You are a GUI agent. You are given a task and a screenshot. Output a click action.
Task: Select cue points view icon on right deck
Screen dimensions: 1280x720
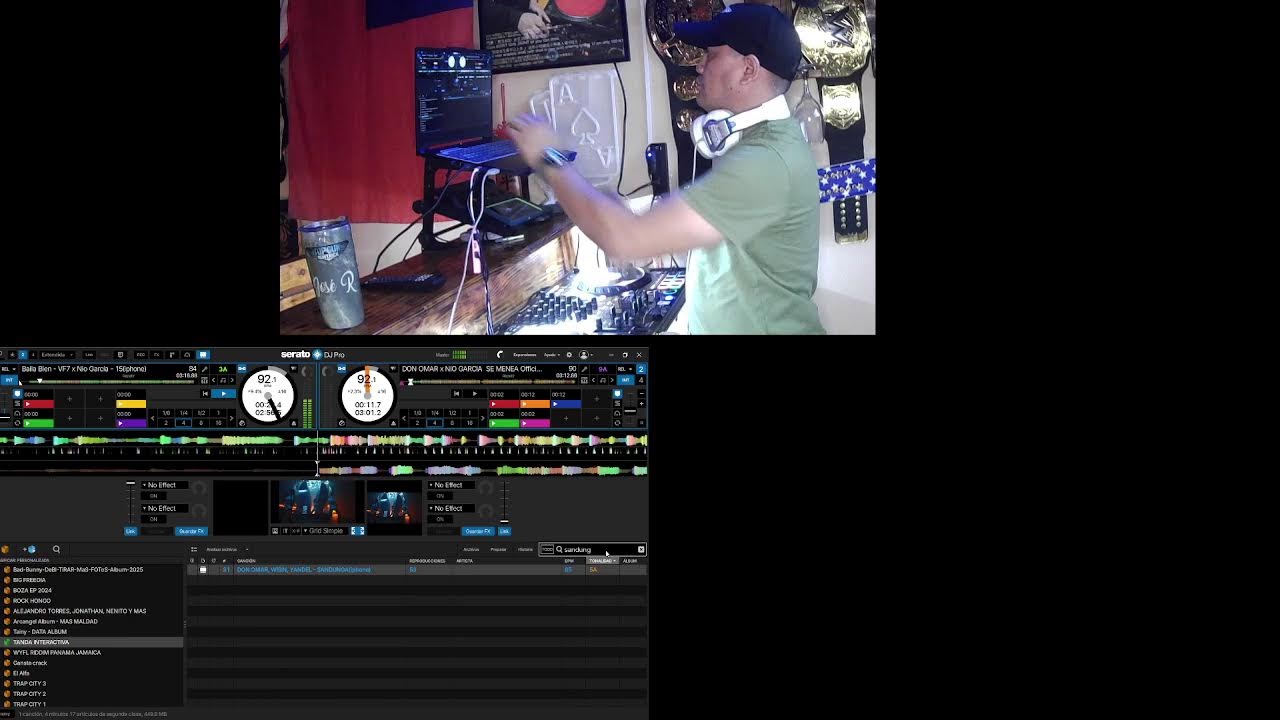coord(617,393)
